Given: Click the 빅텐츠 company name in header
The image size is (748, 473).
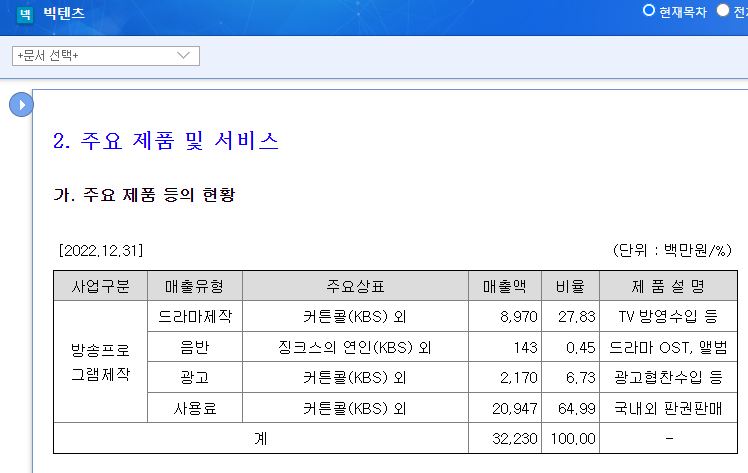Looking at the screenshot, I should pyautogui.click(x=64, y=13).
